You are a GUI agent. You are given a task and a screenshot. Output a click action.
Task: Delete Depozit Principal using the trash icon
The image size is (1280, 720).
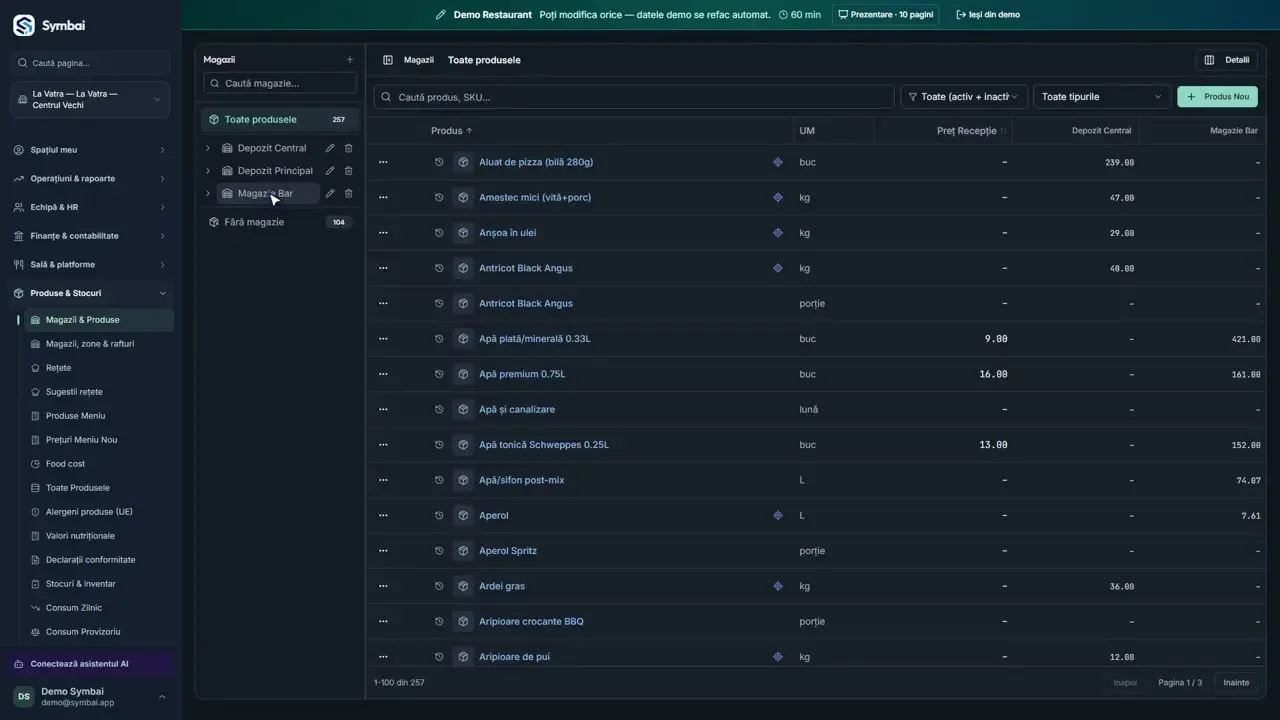(x=349, y=171)
